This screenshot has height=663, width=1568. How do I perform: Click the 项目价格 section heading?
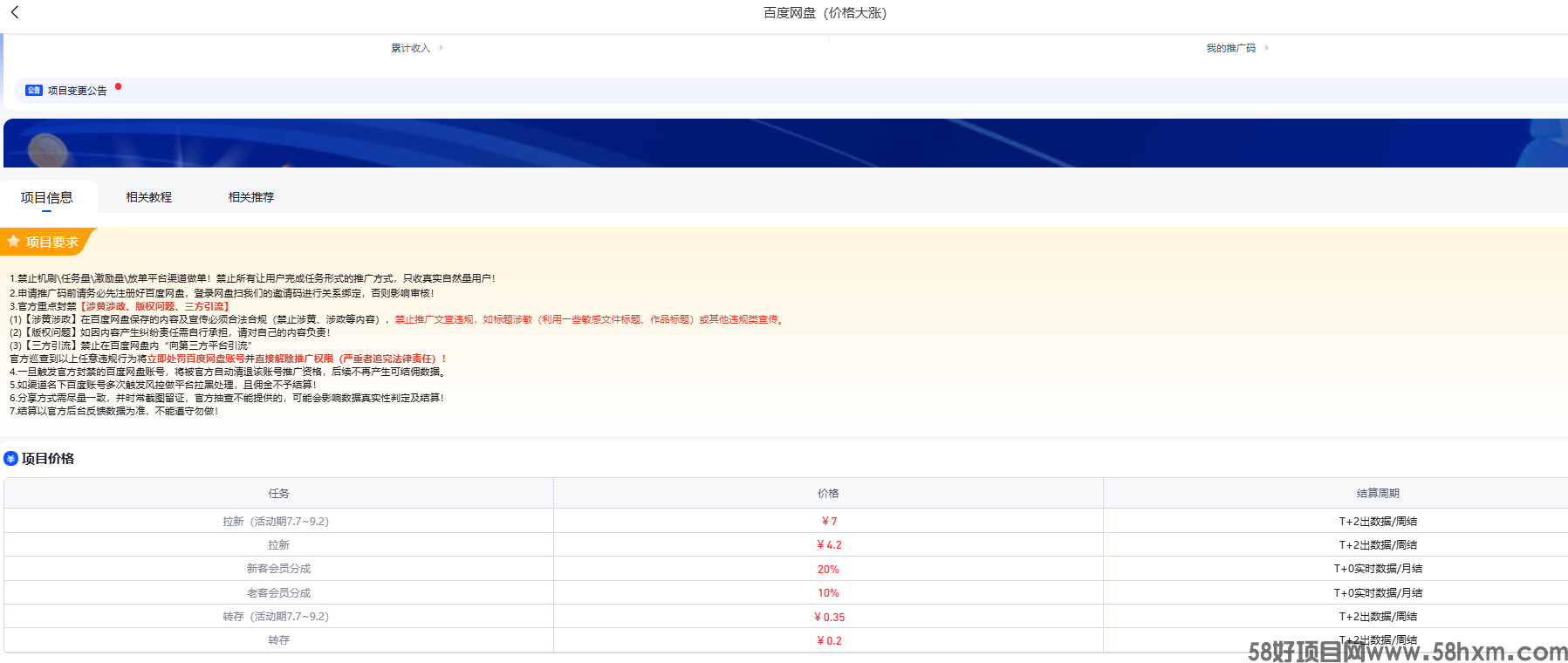(x=48, y=458)
